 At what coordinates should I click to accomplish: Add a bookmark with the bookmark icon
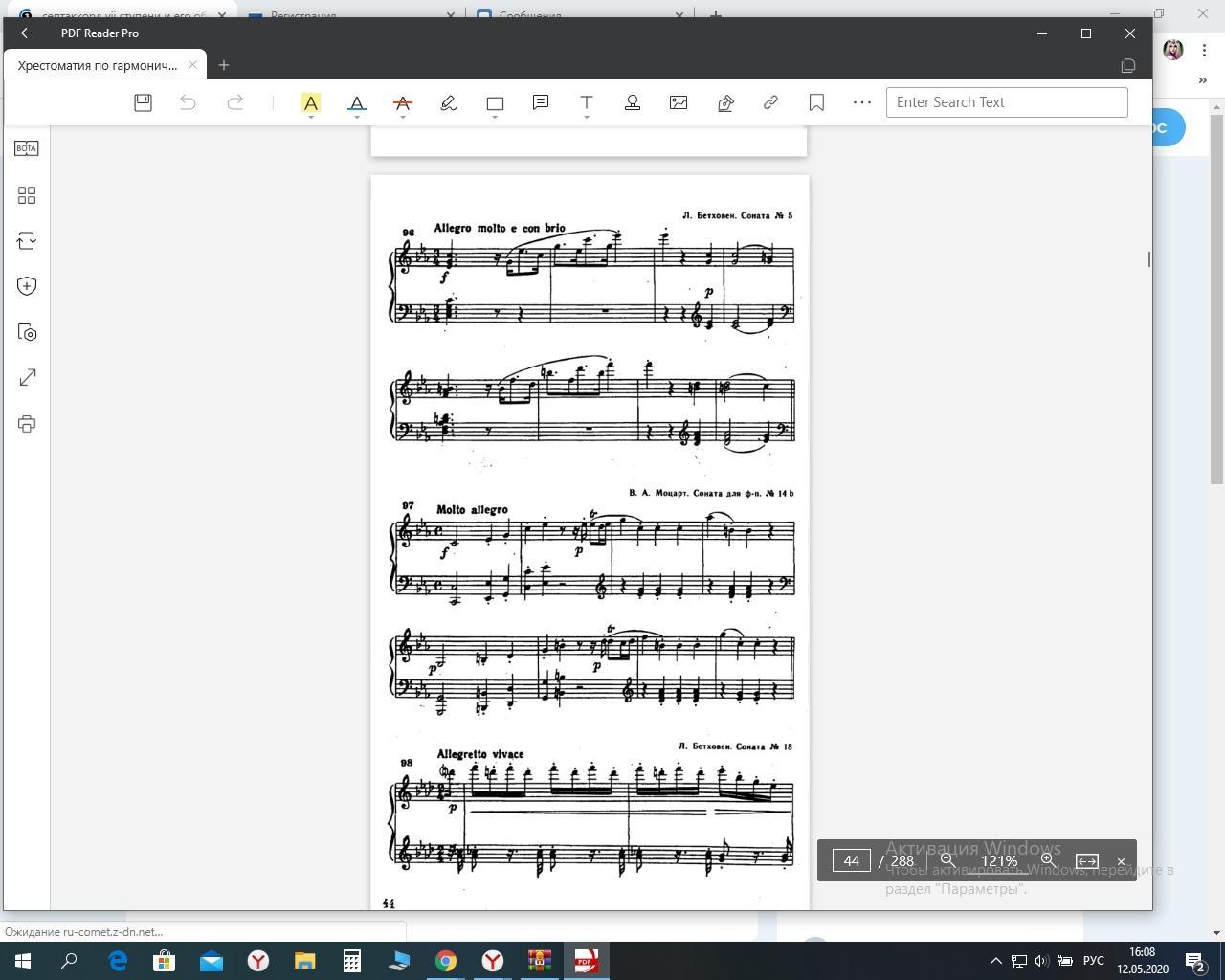(816, 102)
